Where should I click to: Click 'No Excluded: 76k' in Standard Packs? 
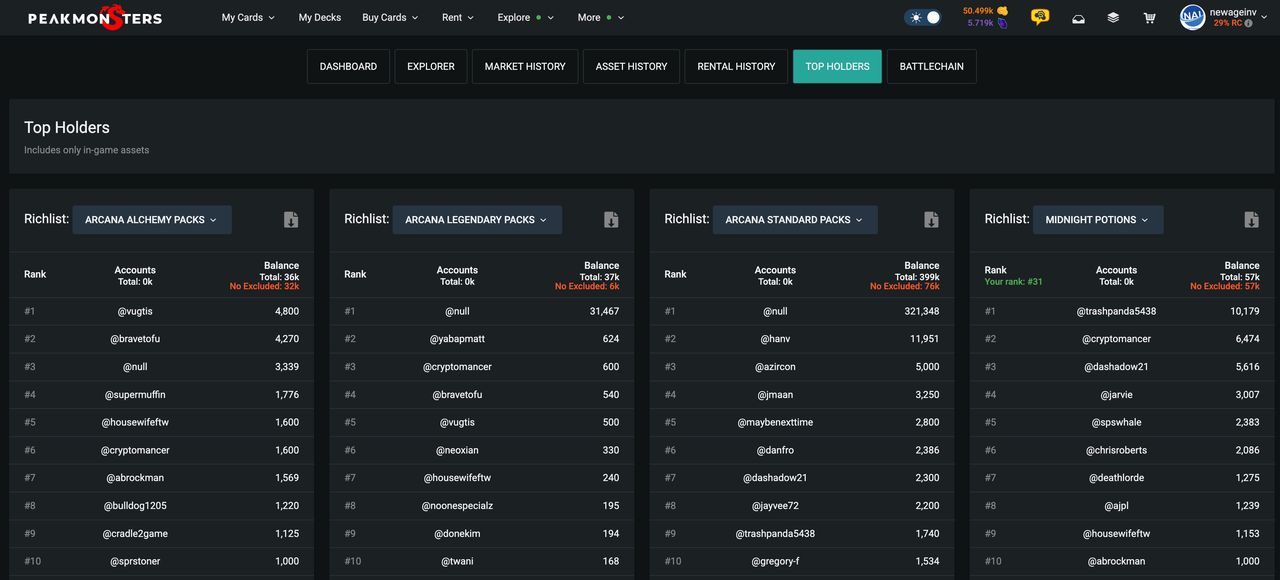point(904,287)
